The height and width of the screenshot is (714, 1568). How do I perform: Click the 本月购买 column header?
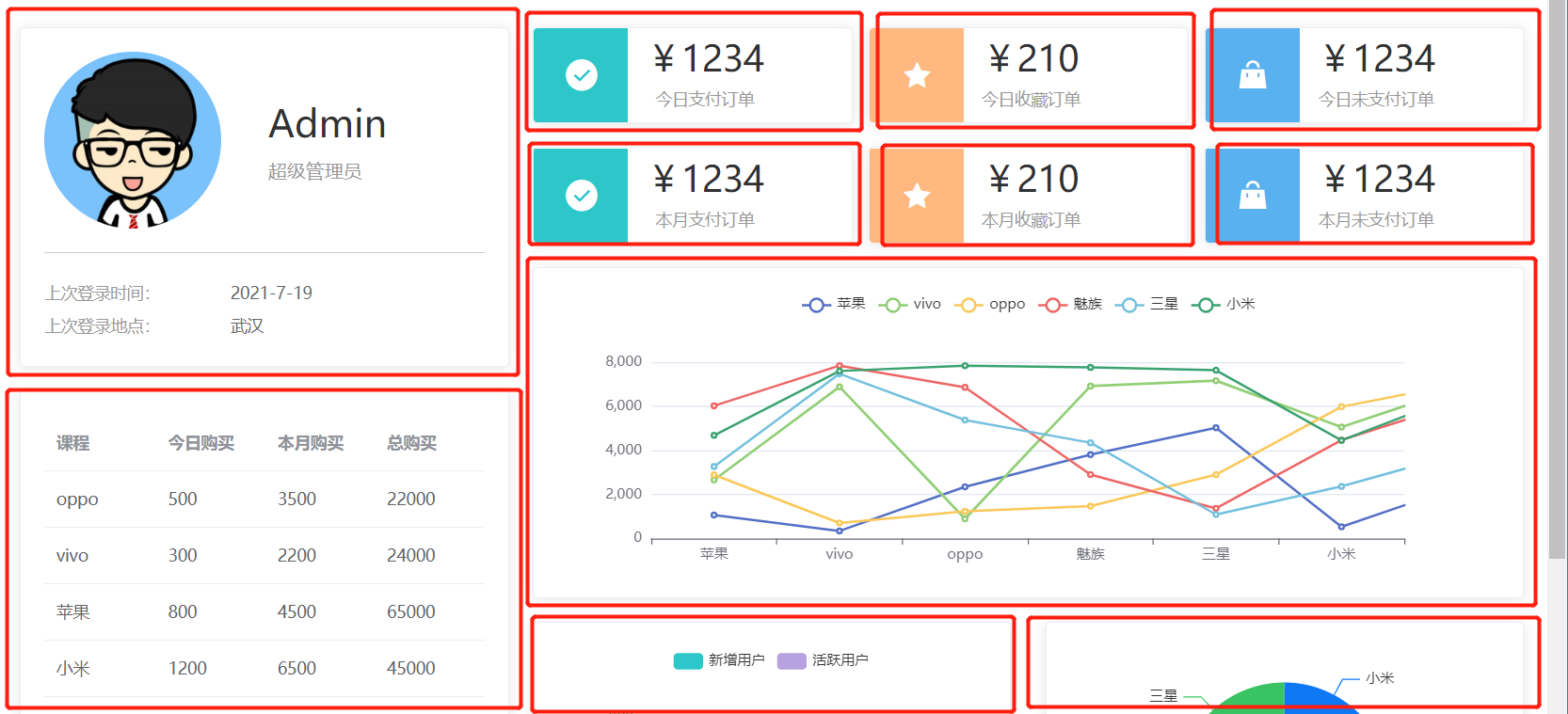pyautogui.click(x=311, y=443)
